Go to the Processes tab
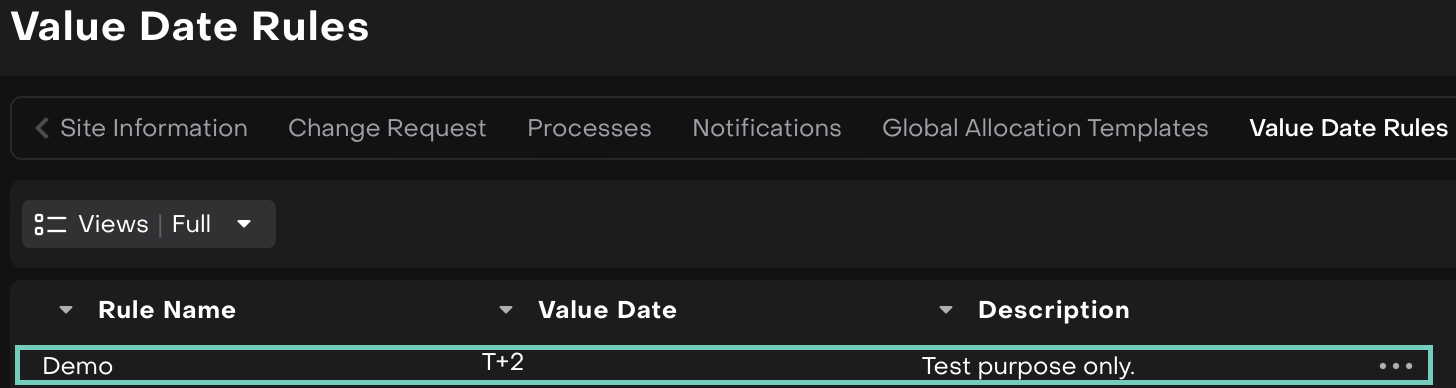This screenshot has width=1456, height=388. pyautogui.click(x=589, y=128)
